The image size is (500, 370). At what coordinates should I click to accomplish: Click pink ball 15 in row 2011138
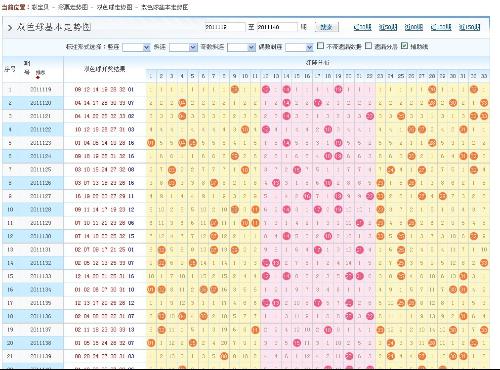click(297, 343)
